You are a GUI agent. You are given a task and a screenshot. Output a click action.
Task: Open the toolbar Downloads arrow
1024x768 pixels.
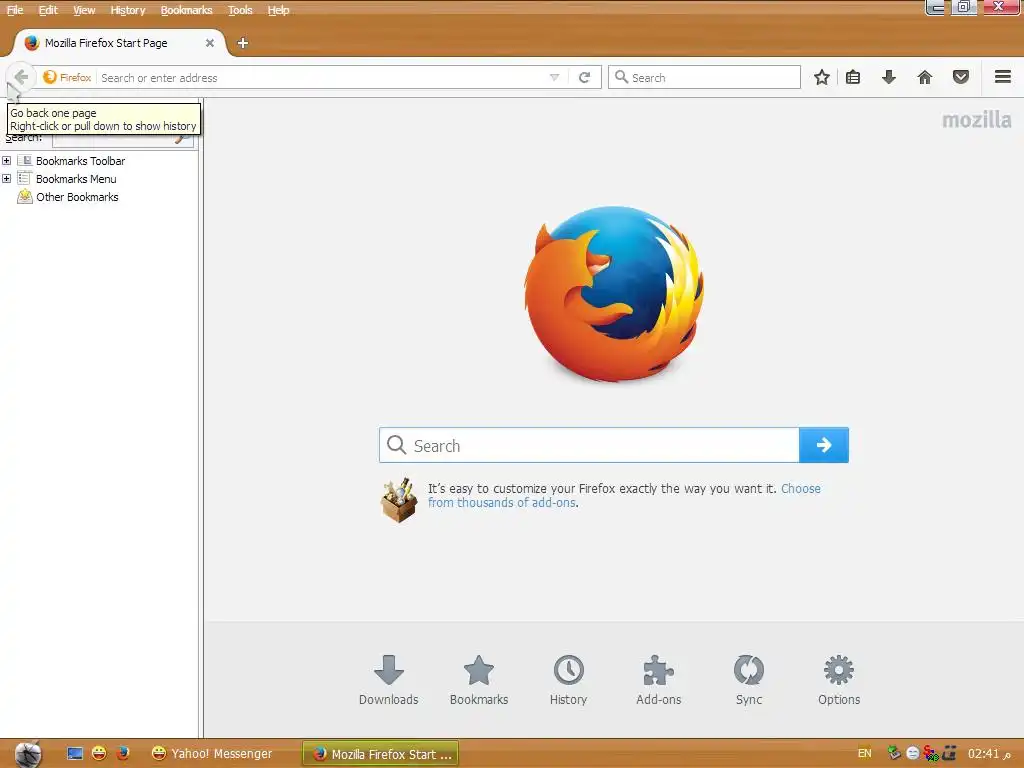tap(888, 77)
